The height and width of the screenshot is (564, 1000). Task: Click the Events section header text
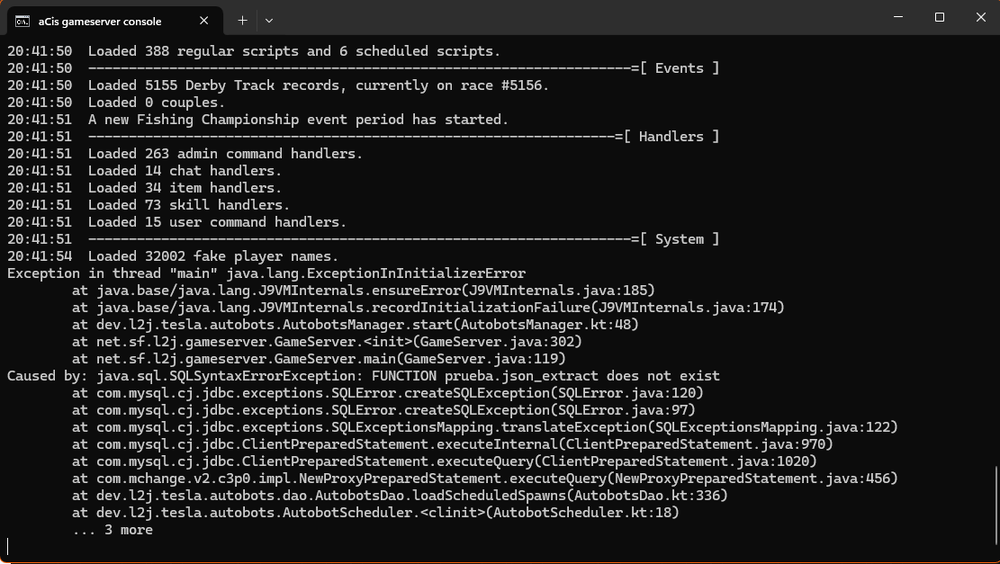(x=686, y=68)
